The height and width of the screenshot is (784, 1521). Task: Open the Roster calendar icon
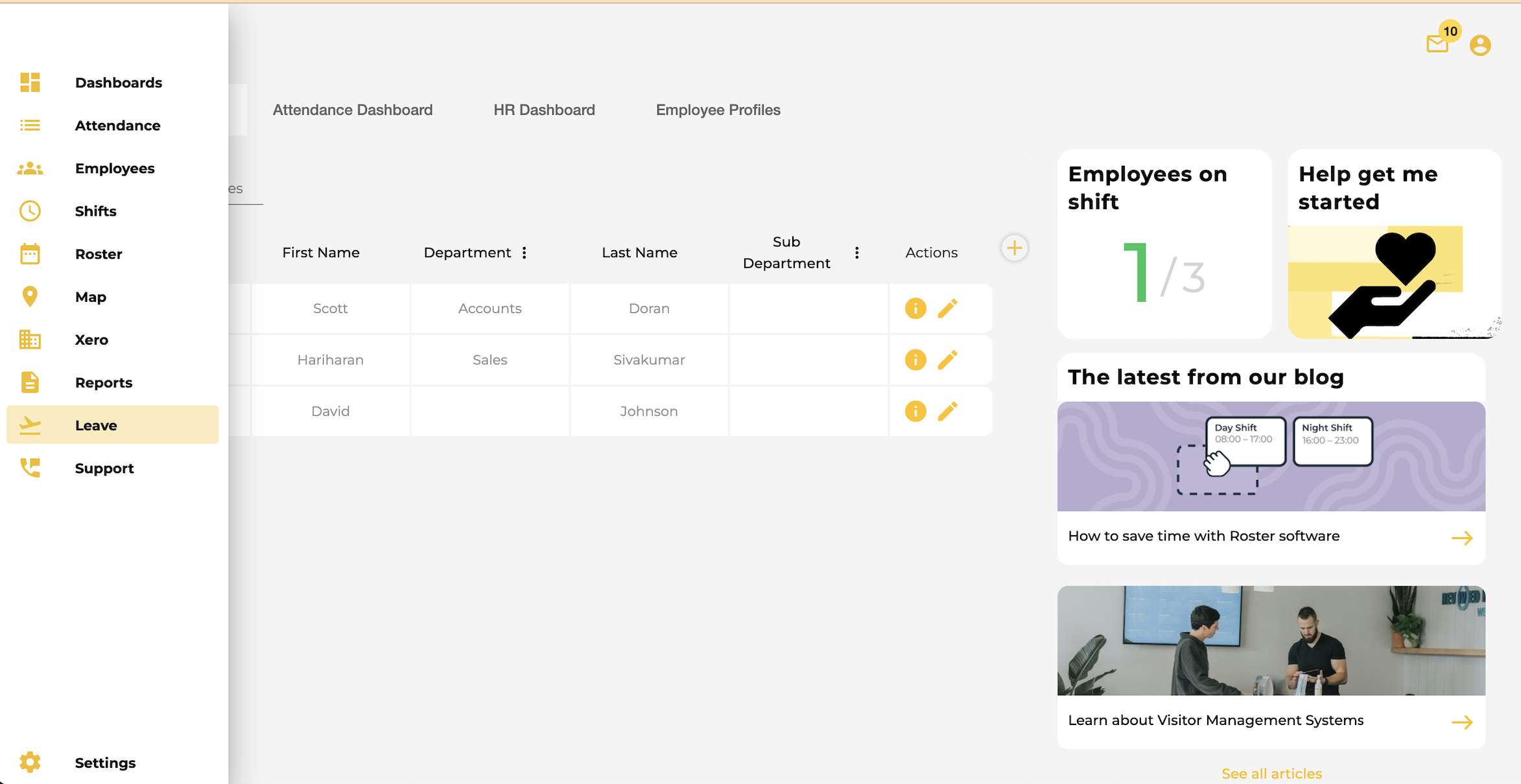pyautogui.click(x=30, y=253)
